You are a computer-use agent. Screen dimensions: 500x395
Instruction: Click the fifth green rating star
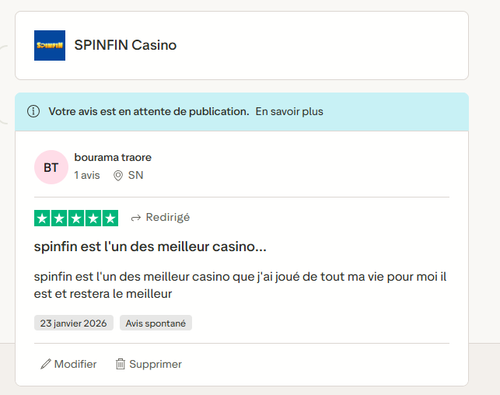(110, 218)
